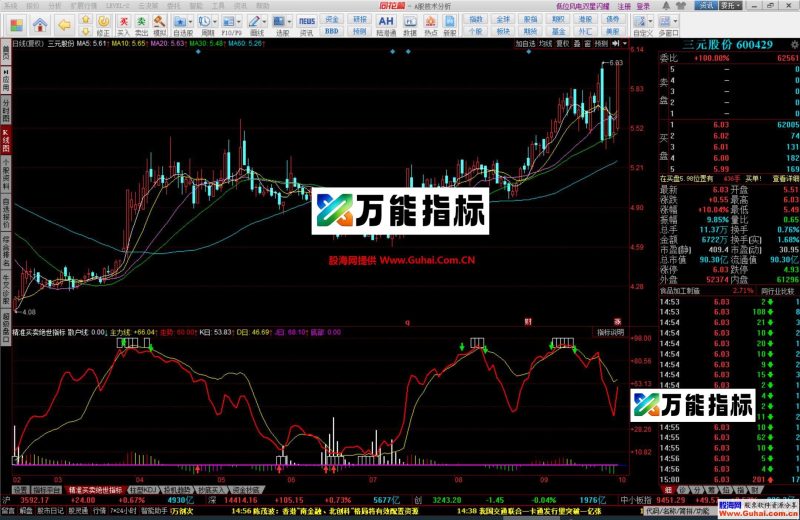Switch to the 精准买卖绝世指标 indicator tab
The image size is (800, 520).
click(95, 490)
